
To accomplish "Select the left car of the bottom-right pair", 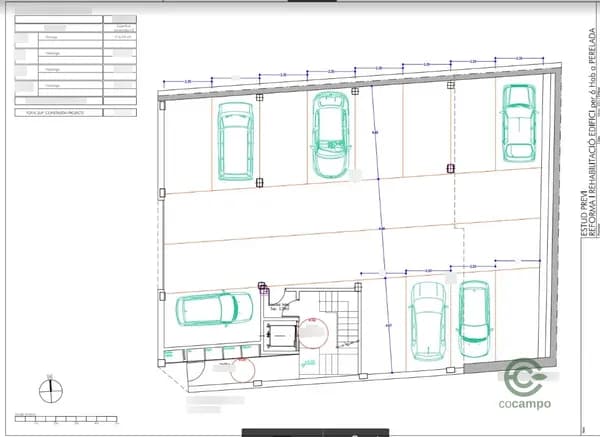I will [x=427, y=321].
